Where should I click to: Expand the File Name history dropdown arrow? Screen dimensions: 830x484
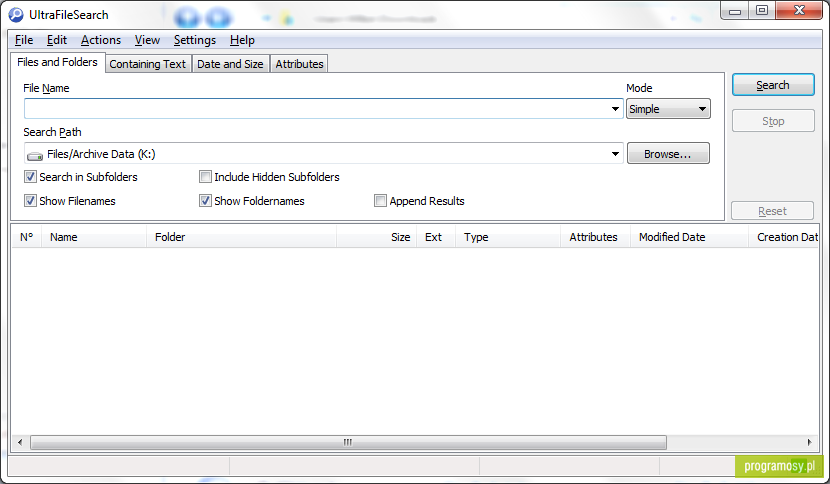coord(615,109)
